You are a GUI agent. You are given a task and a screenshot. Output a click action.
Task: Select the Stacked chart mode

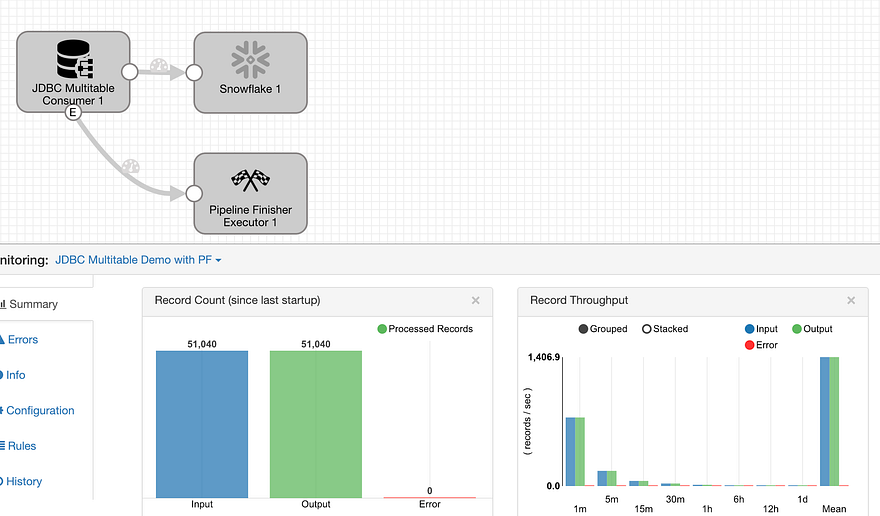coord(665,329)
